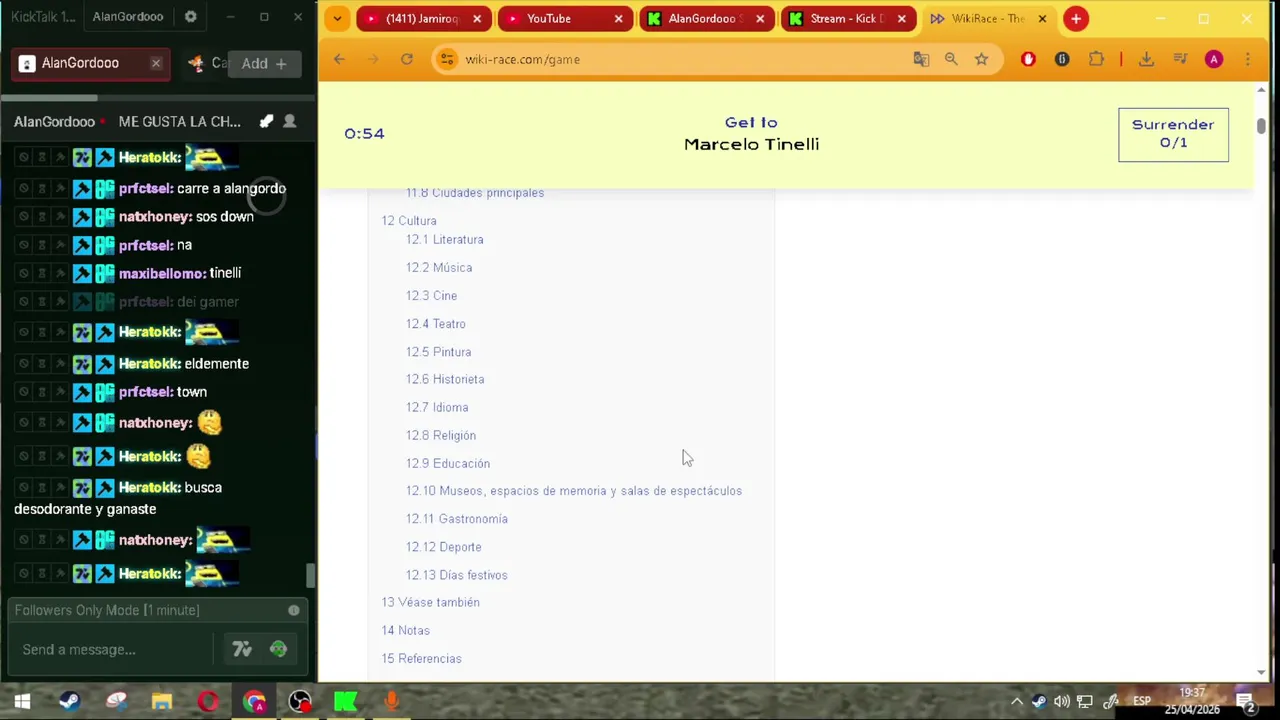Go back in browser

339,59
